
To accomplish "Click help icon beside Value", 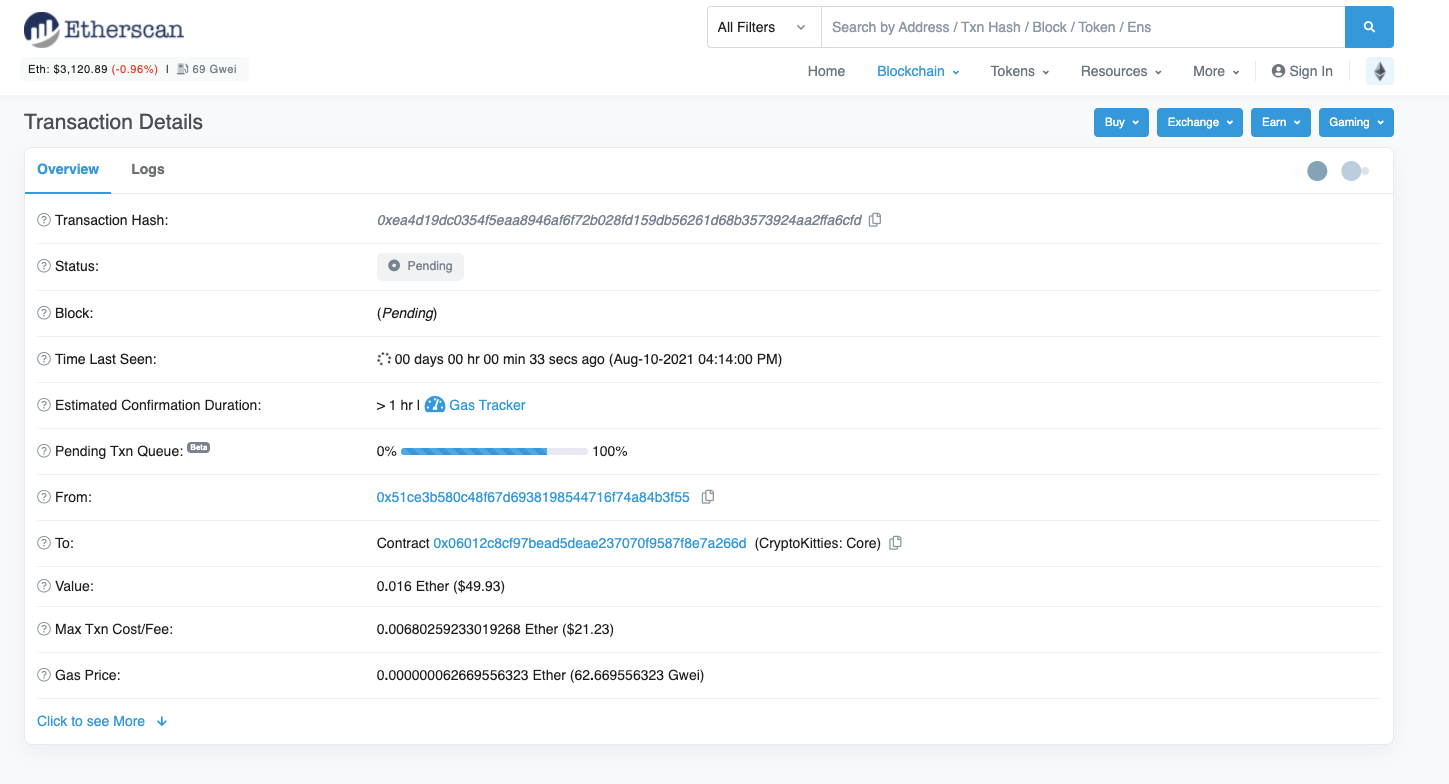I will 44,586.
